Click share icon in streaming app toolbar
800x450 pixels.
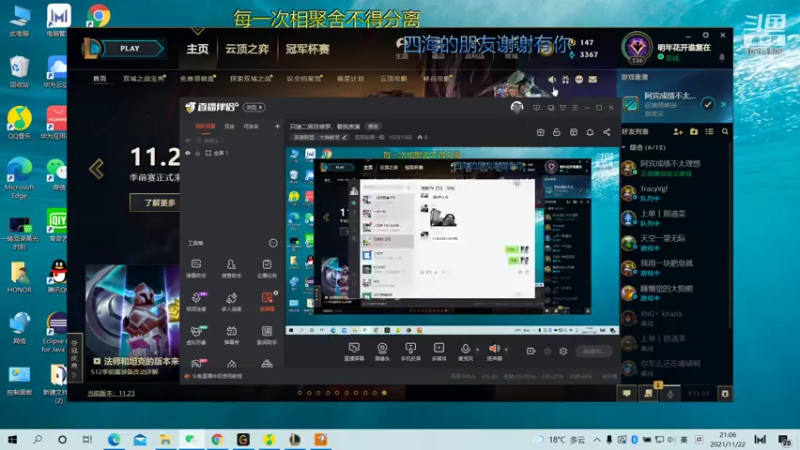click(x=607, y=132)
